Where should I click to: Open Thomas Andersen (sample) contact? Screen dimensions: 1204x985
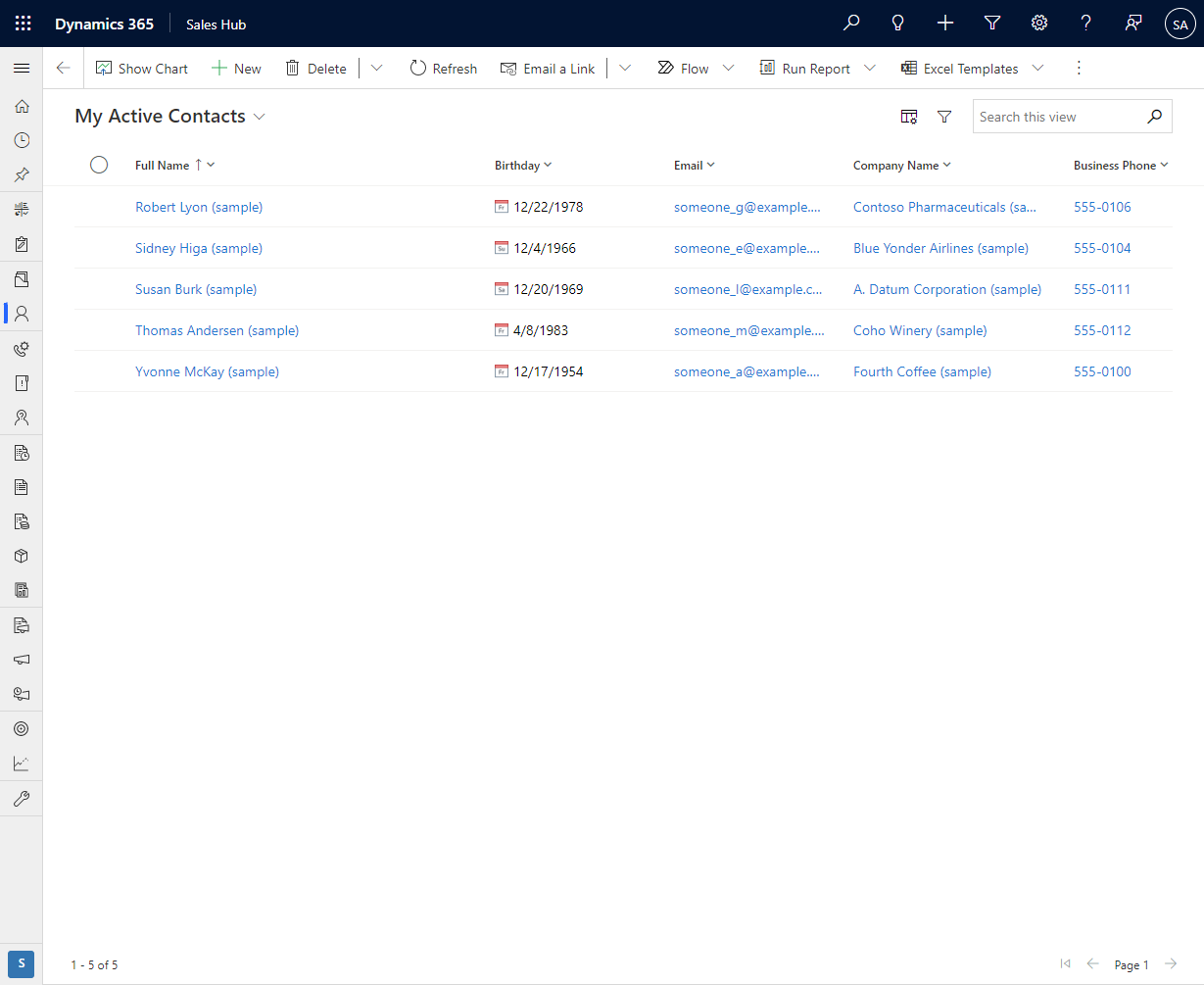pos(217,330)
